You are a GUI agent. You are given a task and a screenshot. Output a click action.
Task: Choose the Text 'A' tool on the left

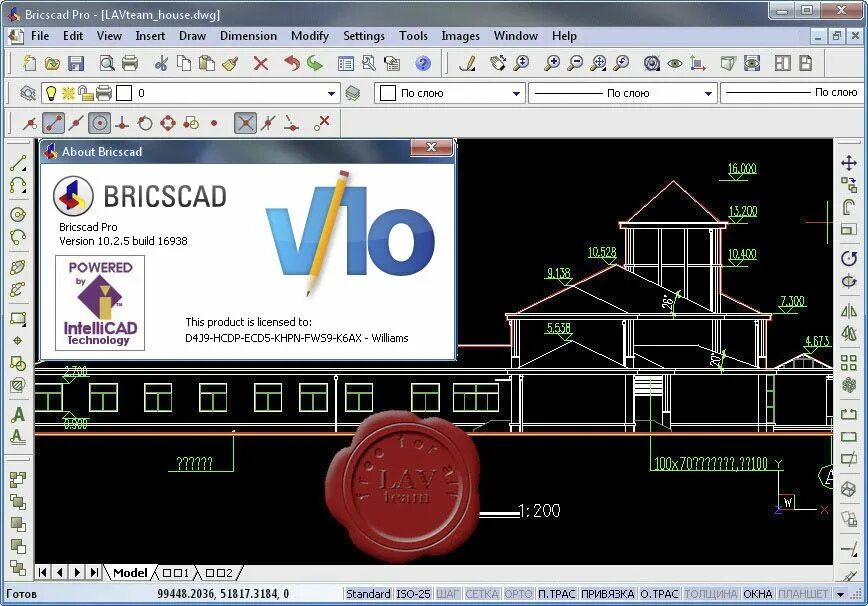pos(18,414)
